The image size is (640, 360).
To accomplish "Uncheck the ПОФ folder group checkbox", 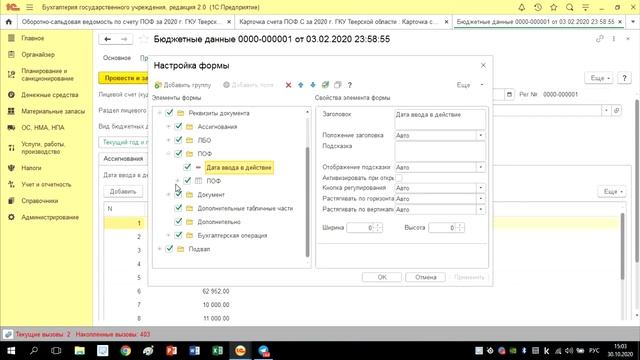I will click(178, 153).
